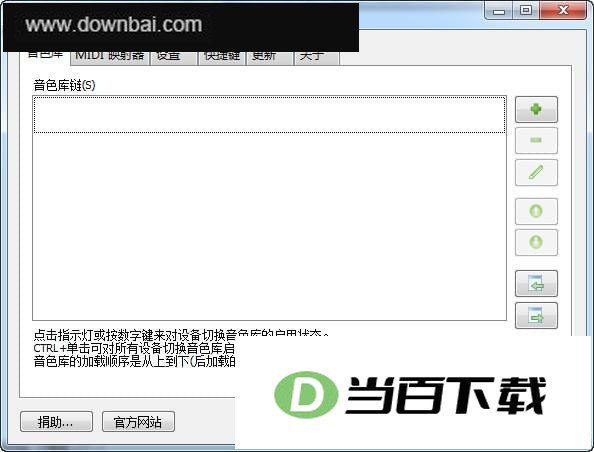The width and height of the screenshot is (594, 452).
Task: Switch to the 更新 tab
Action: point(269,58)
